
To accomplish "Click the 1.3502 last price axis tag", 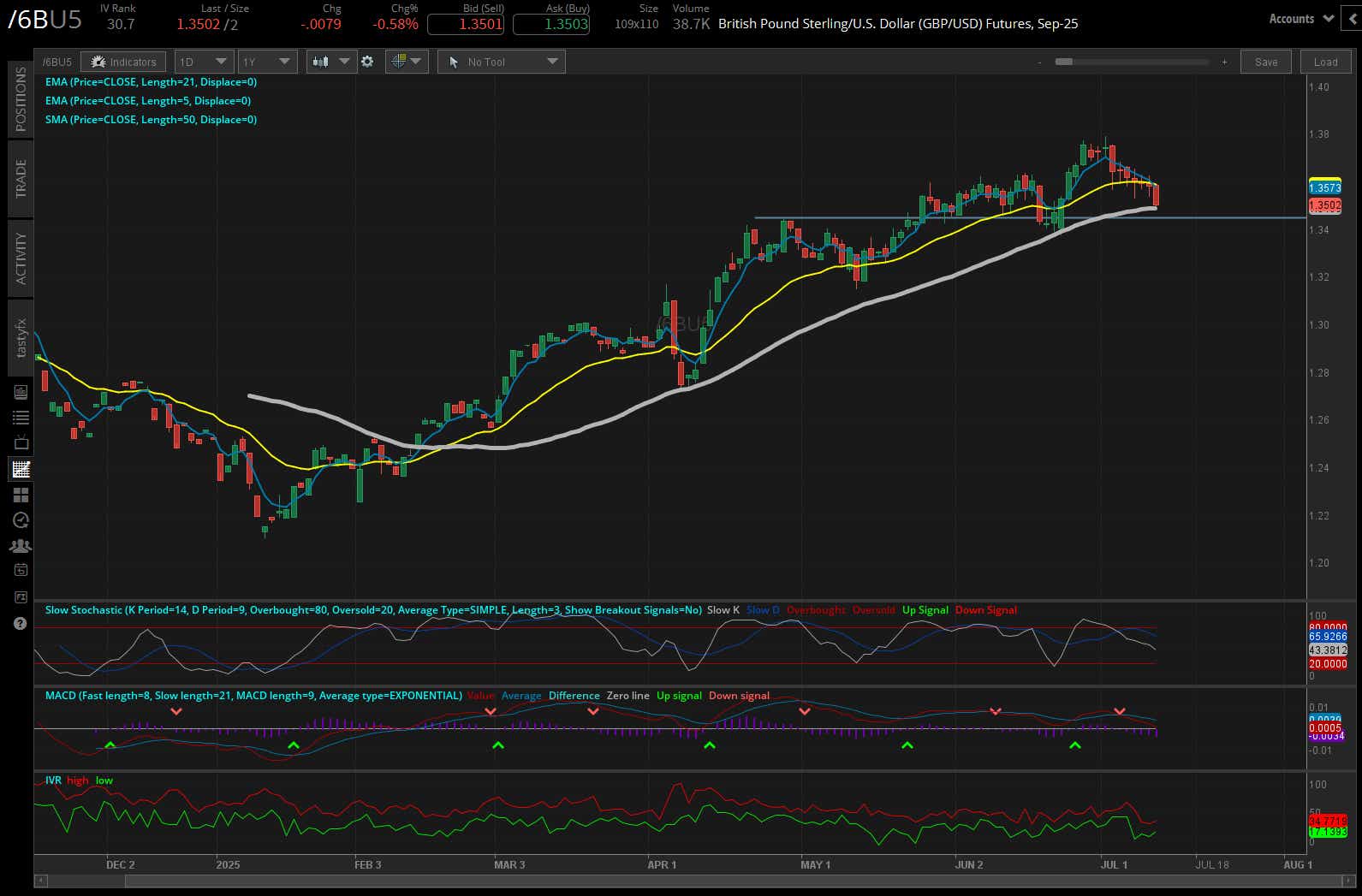I will [1325, 205].
